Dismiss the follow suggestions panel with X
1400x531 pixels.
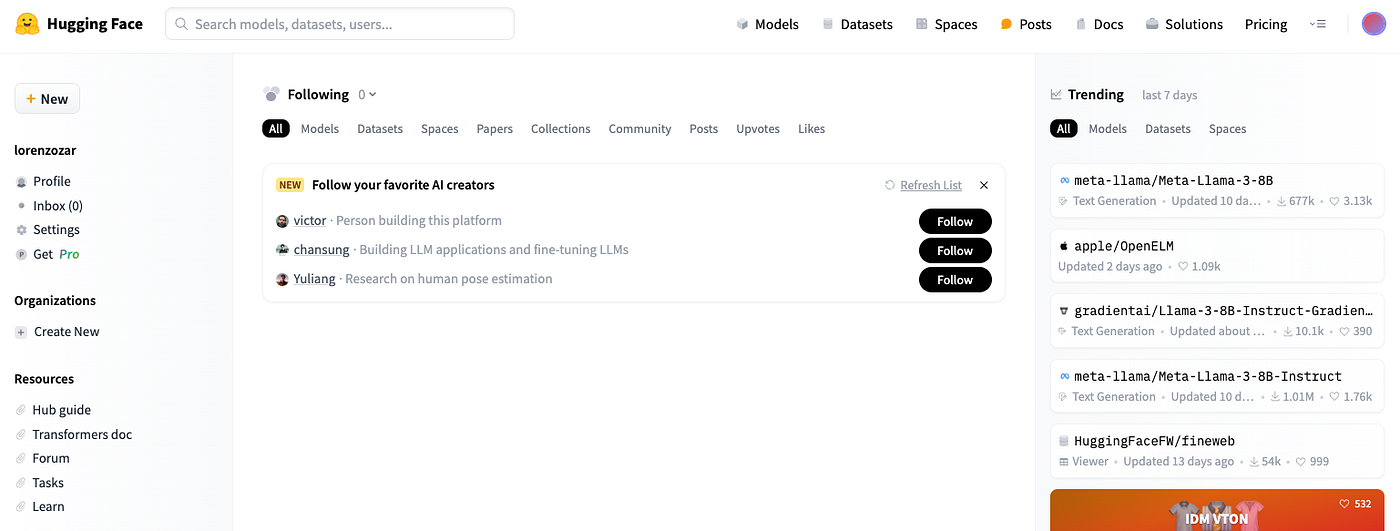pyautogui.click(x=984, y=185)
